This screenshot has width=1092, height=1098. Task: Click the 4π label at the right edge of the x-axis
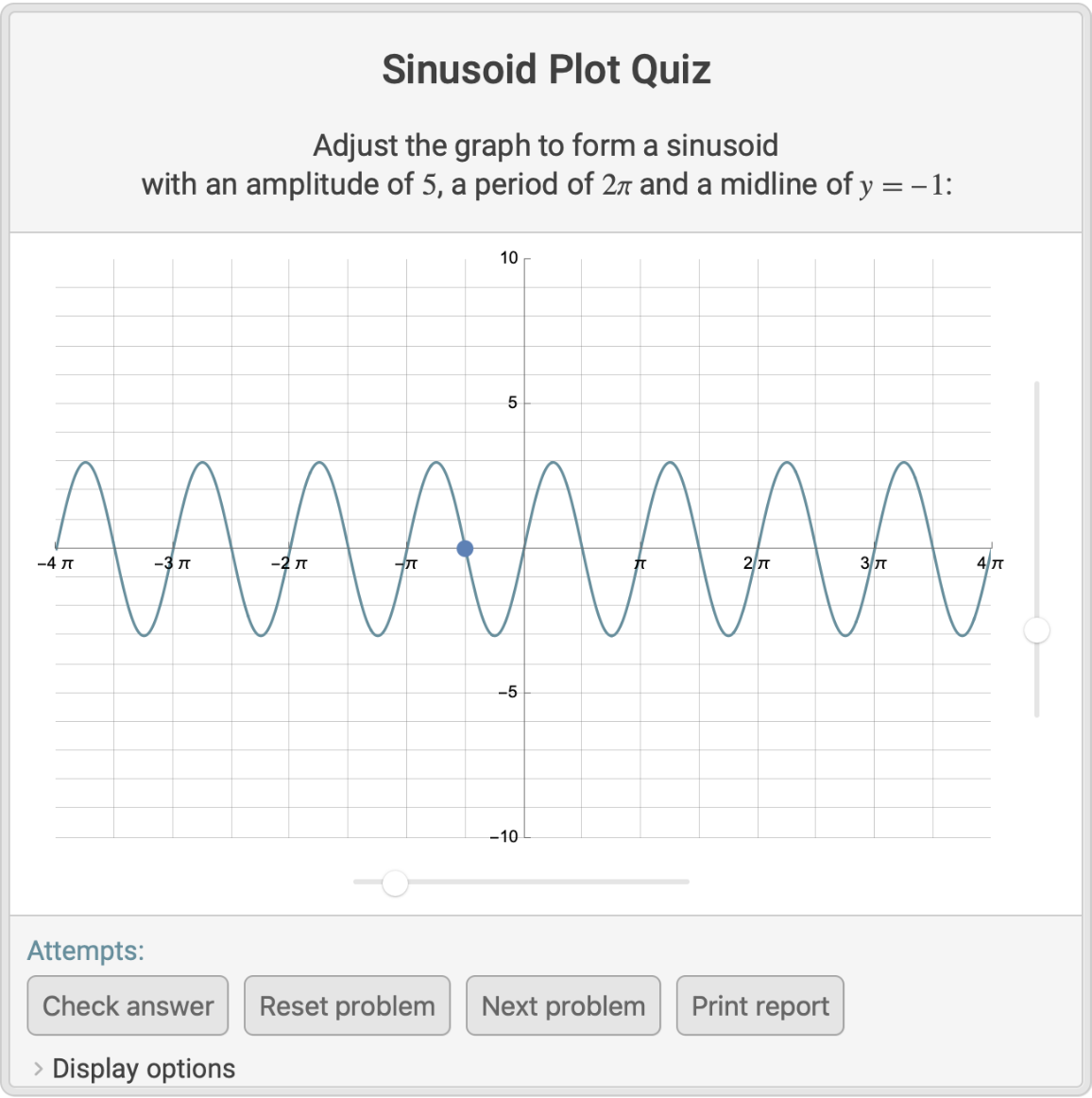990,563
